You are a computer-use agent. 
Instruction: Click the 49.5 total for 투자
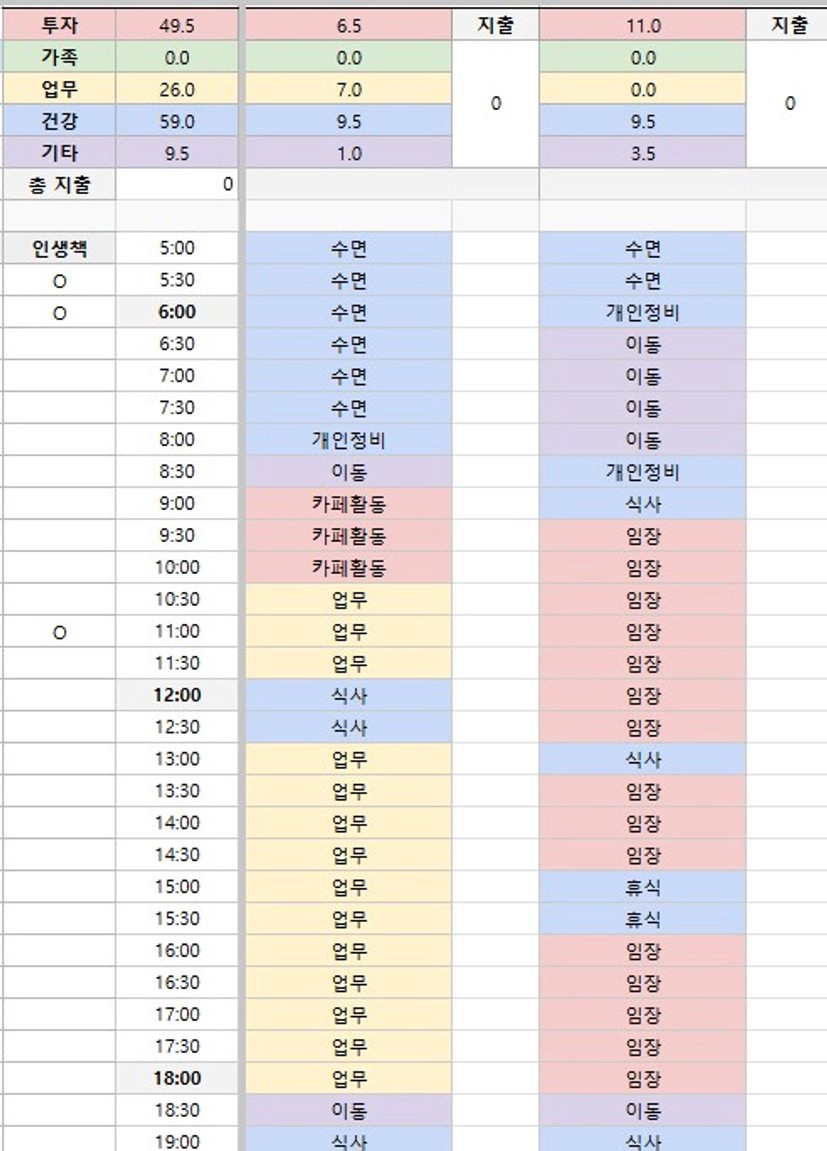[x=177, y=26]
